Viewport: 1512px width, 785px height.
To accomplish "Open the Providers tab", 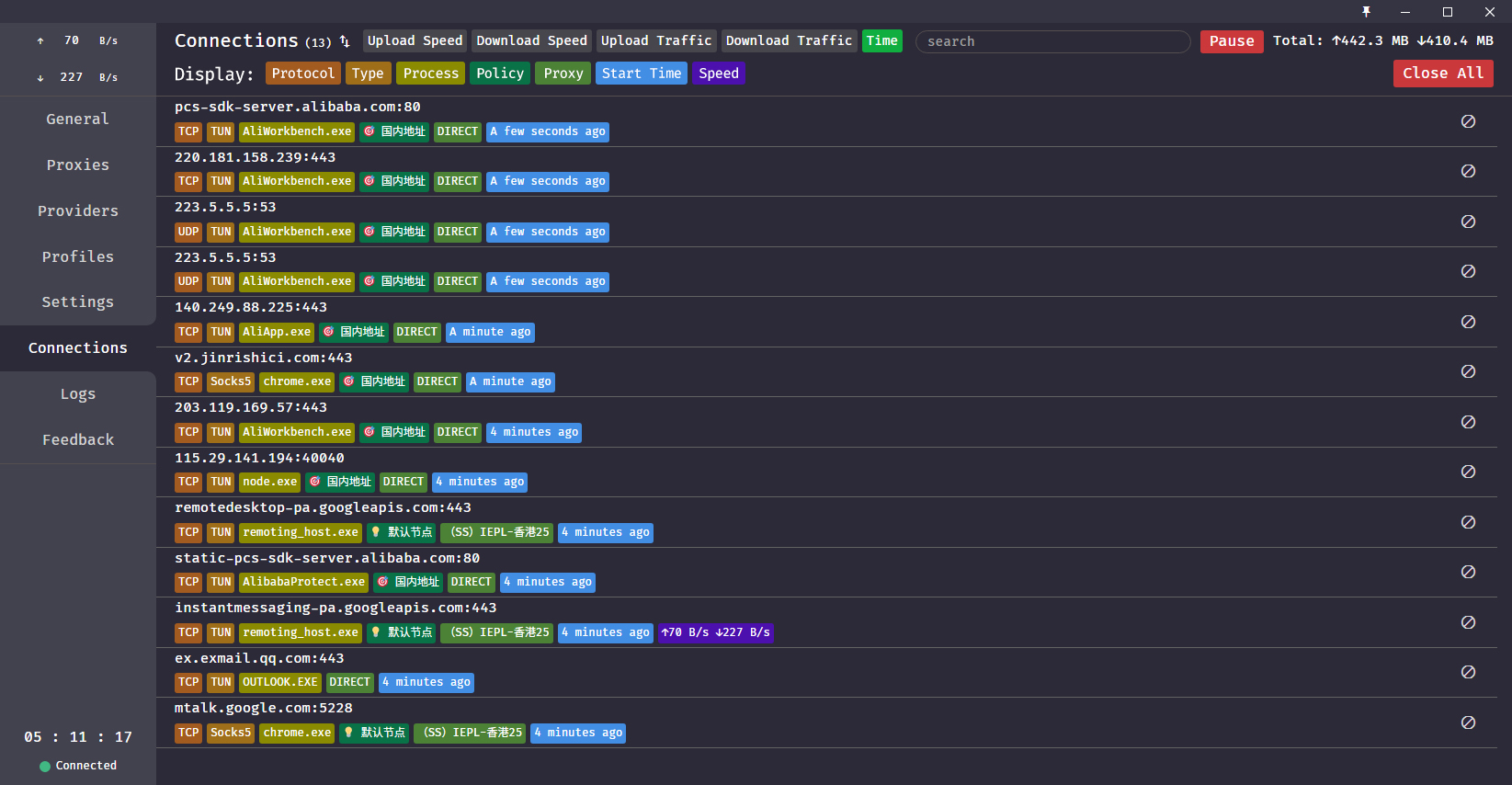I will 78,211.
